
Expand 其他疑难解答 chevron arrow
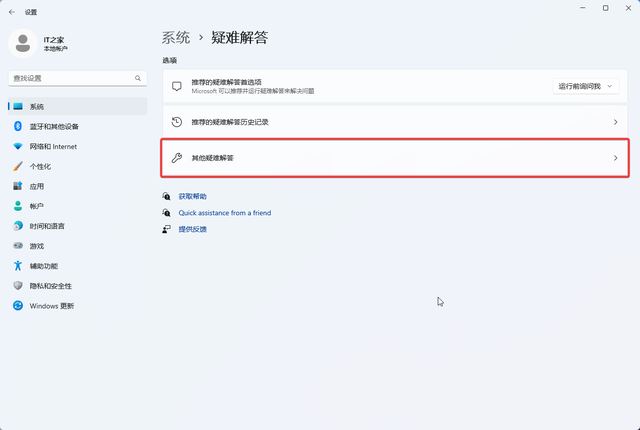pyautogui.click(x=616, y=158)
